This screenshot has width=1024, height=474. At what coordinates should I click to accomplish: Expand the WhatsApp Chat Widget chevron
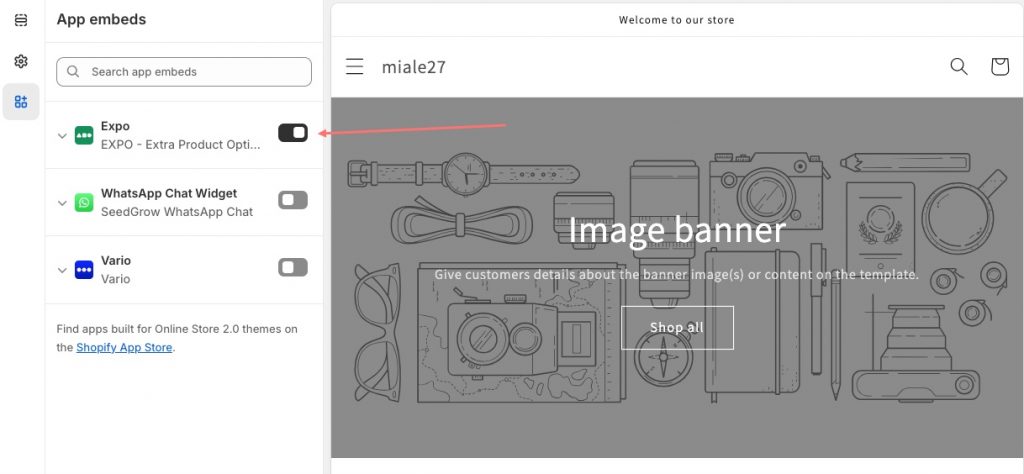click(62, 203)
